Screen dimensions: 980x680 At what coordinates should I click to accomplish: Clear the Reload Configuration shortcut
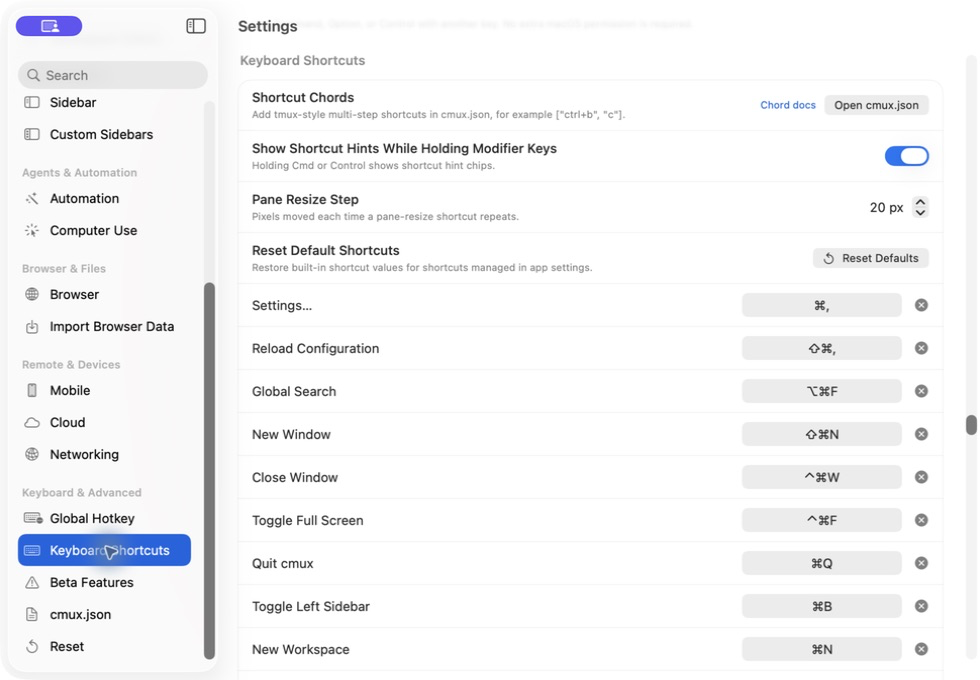point(921,348)
